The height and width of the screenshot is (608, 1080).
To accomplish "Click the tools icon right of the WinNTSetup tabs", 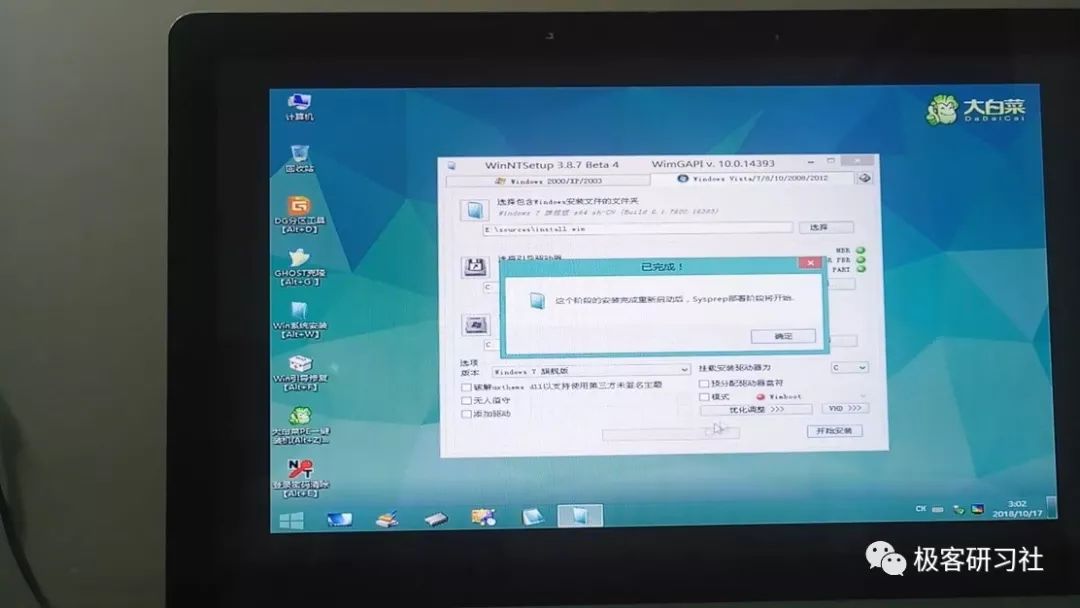I will pyautogui.click(x=864, y=178).
